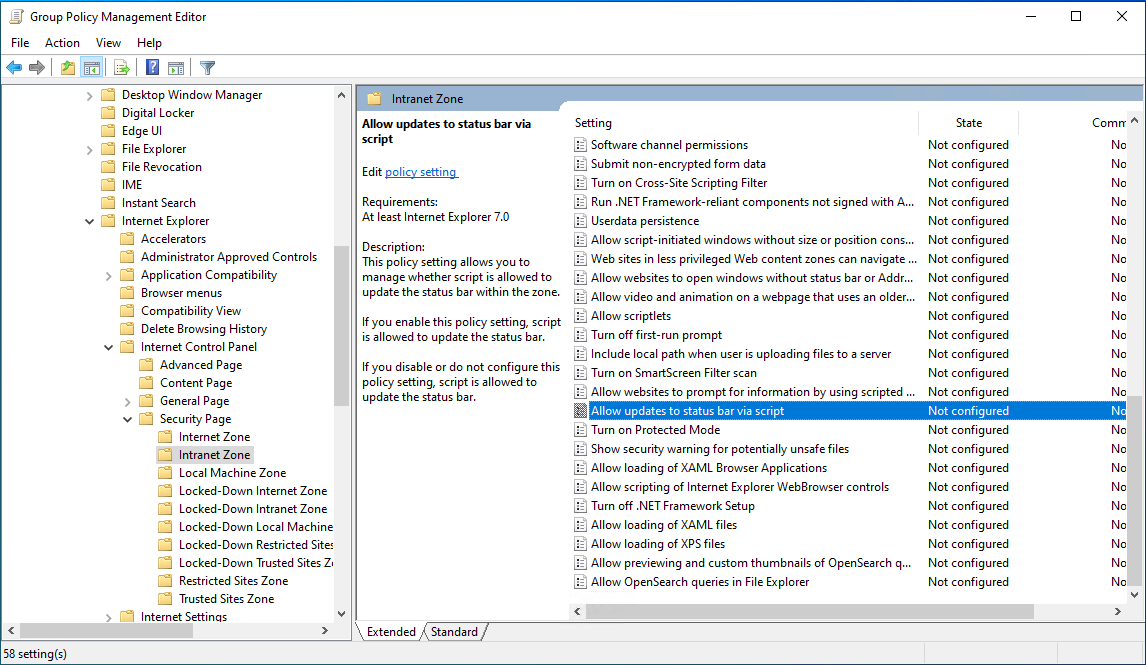Select the Locked-Down Internet Zone folder

pyautogui.click(x=253, y=491)
